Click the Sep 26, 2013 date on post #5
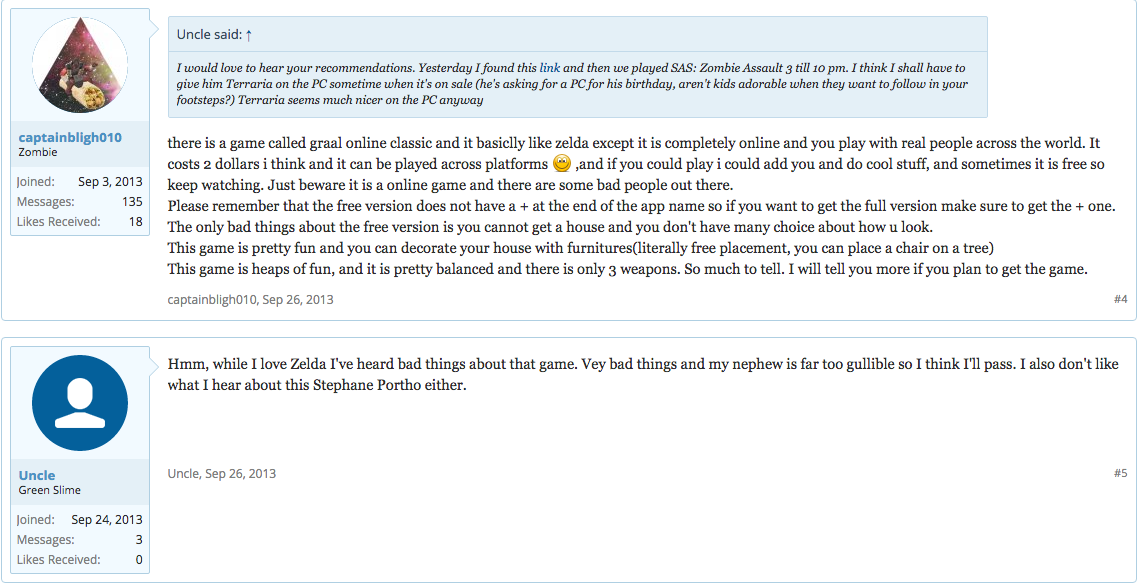1140x583 pixels. pyautogui.click(x=240, y=474)
